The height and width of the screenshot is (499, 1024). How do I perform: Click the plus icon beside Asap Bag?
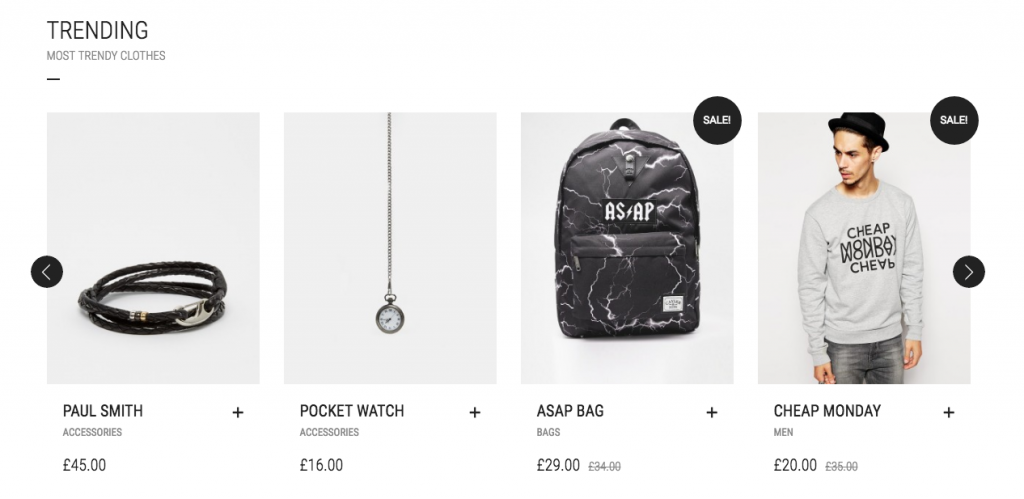(712, 412)
